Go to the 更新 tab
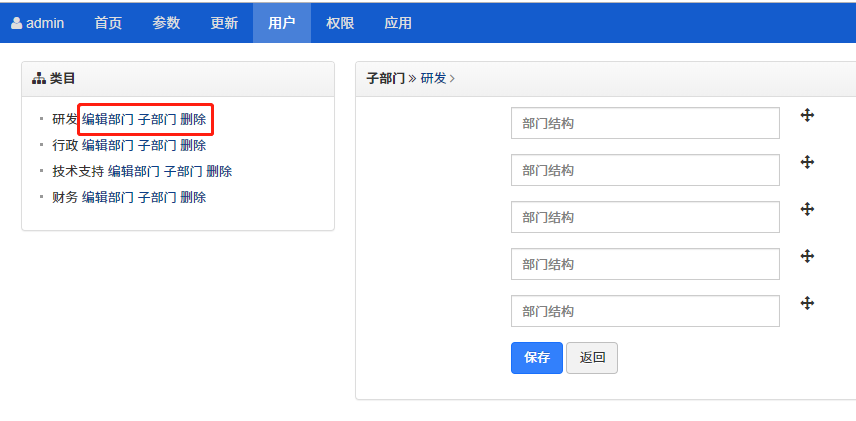856x421 pixels. pyautogui.click(x=224, y=23)
